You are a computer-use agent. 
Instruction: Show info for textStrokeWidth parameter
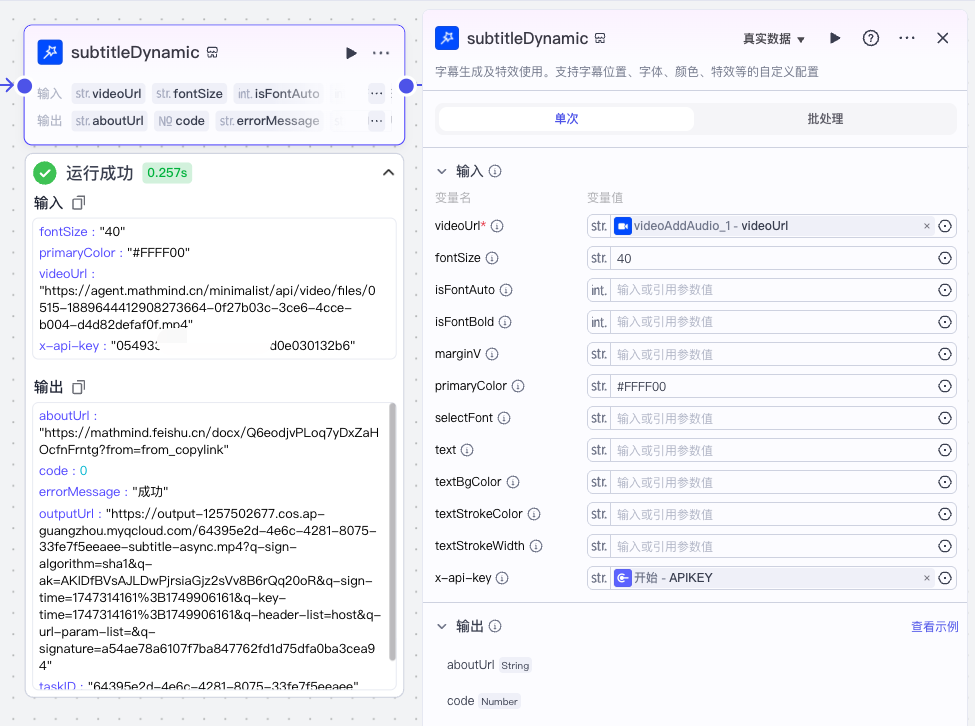[536, 546]
